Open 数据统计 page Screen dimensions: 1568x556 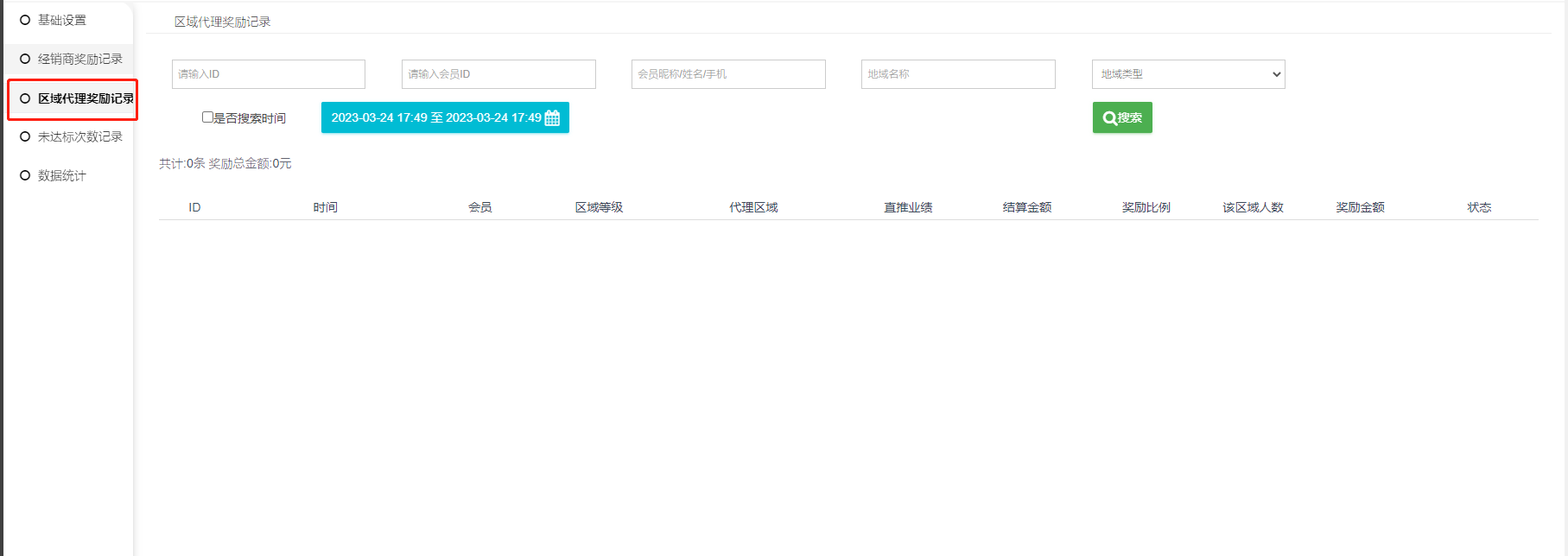62,175
